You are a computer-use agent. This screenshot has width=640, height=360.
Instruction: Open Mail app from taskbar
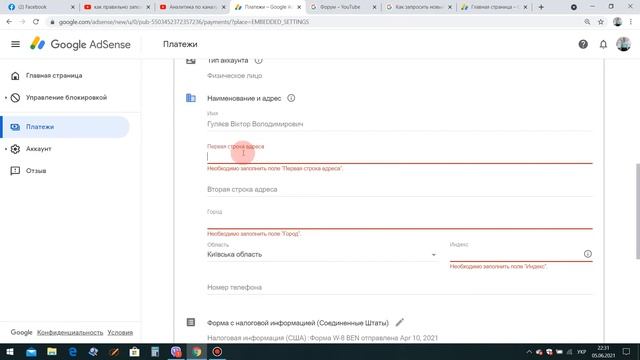click(x=31, y=351)
